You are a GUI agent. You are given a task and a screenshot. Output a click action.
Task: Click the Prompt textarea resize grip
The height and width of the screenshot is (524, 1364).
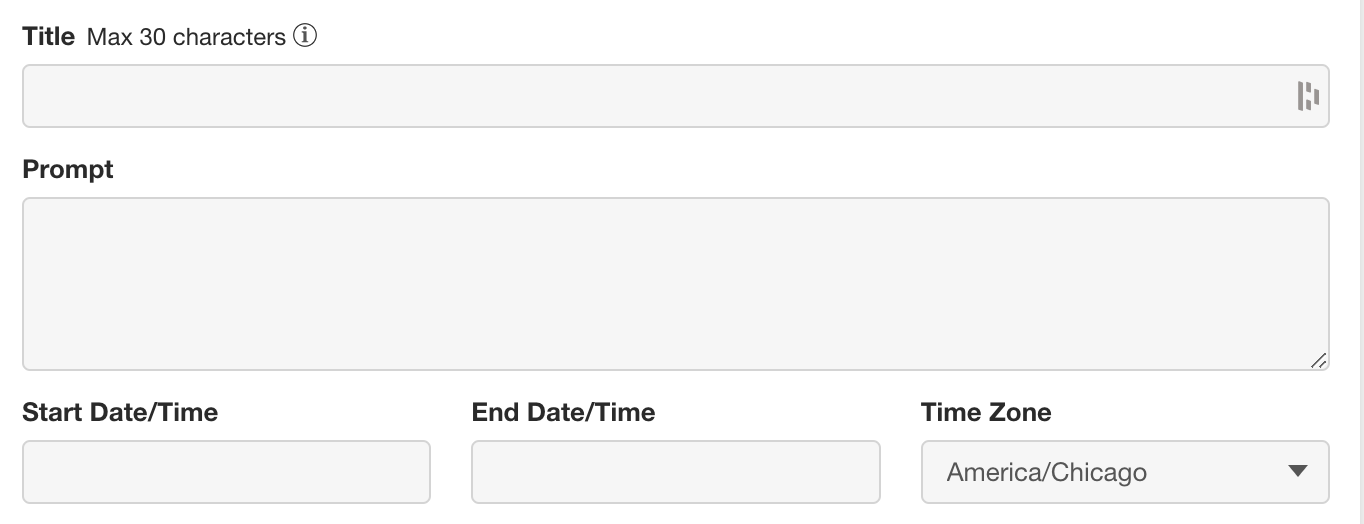click(1319, 361)
